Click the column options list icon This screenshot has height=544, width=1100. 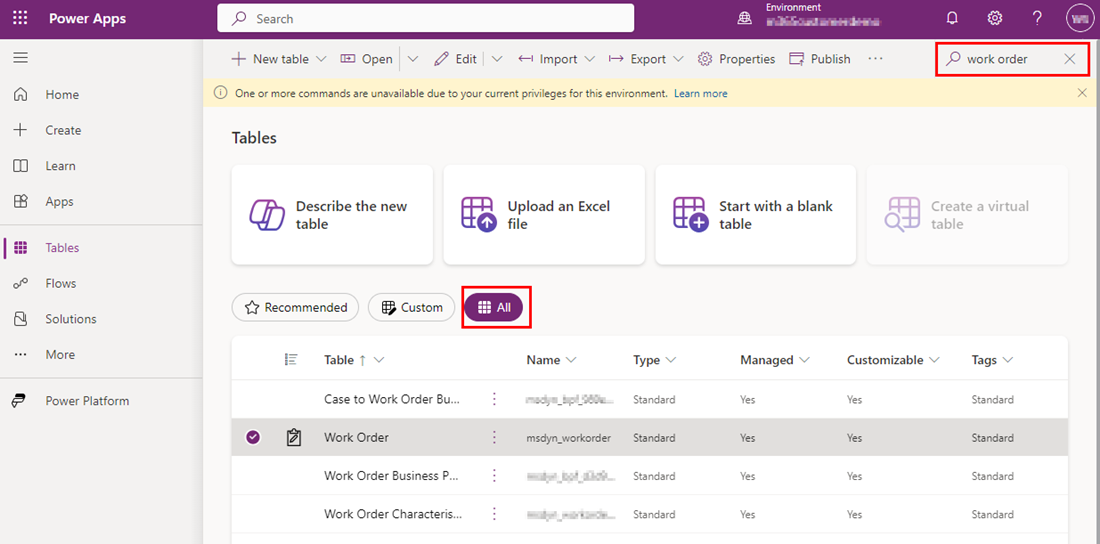291,359
